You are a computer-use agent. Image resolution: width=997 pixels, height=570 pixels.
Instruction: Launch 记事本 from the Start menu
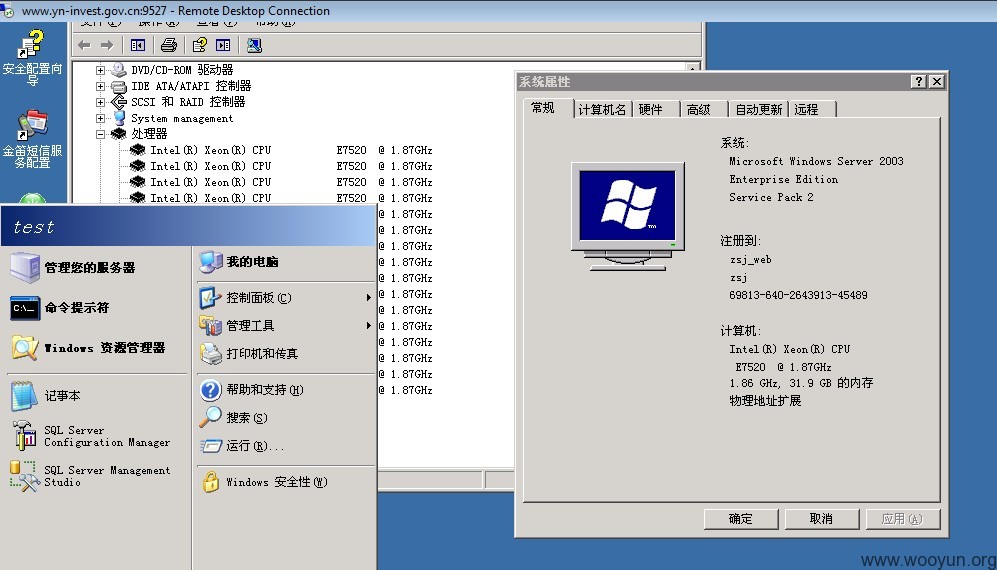pyautogui.click(x=46, y=396)
